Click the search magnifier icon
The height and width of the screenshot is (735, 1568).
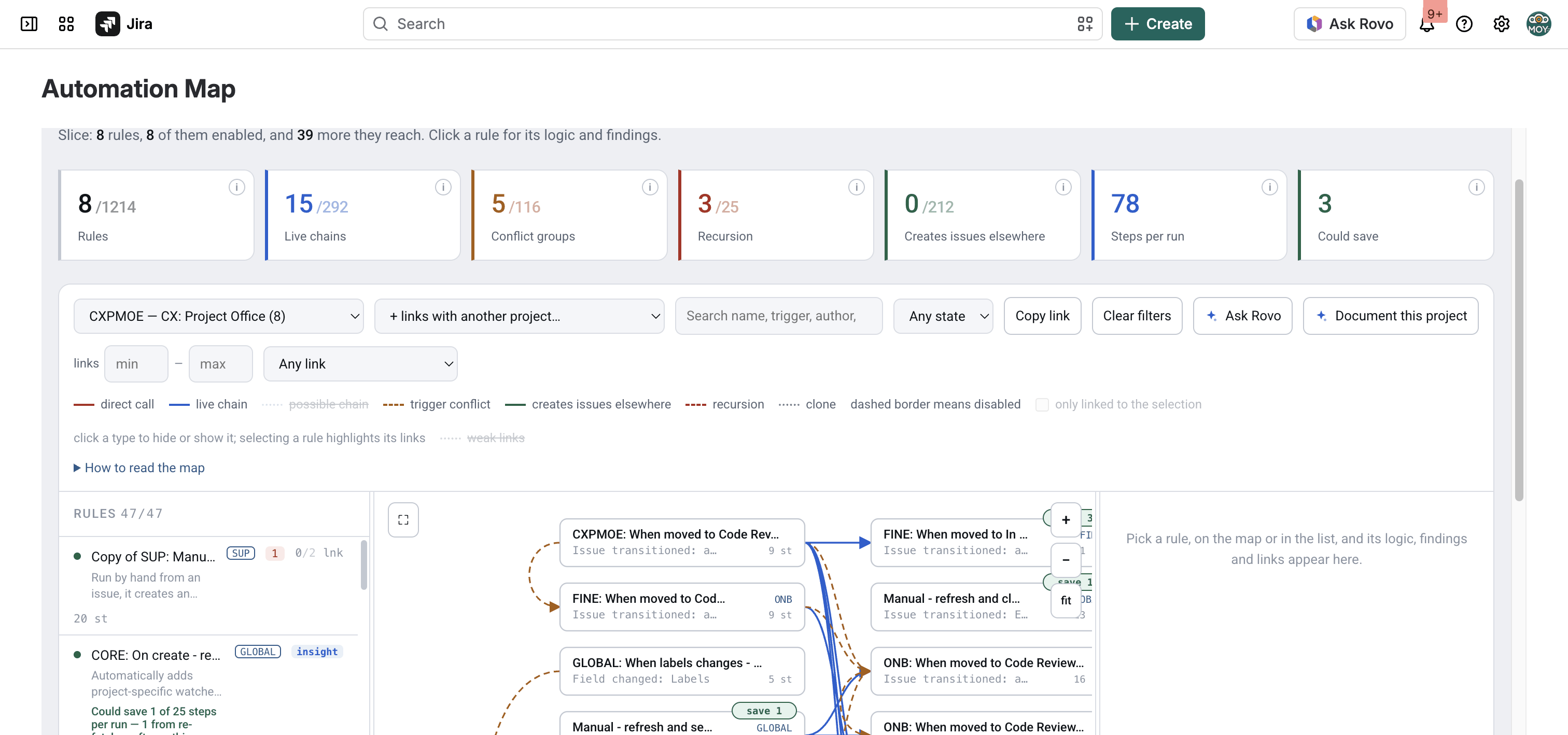point(381,24)
